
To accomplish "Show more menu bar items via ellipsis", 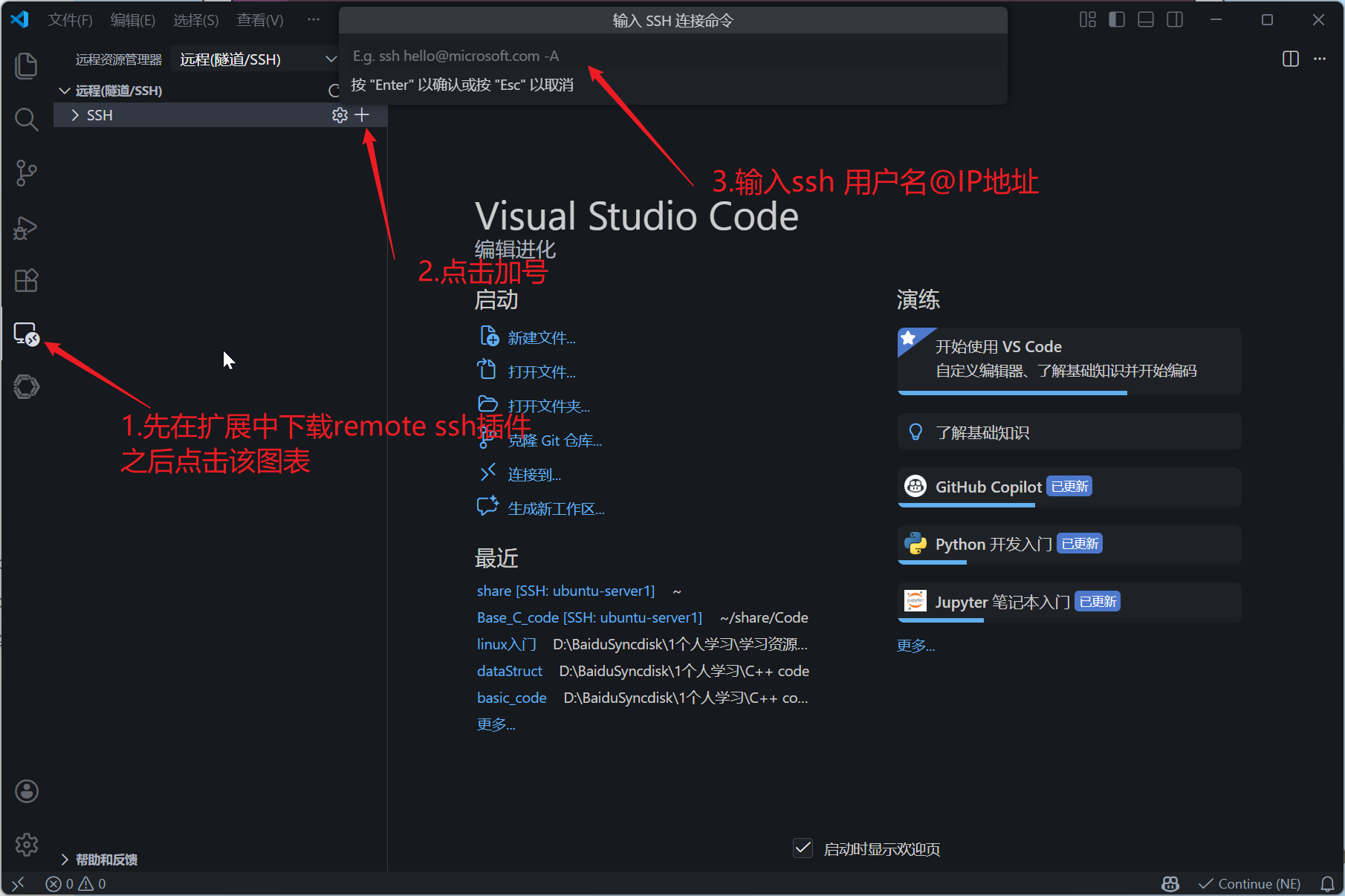I will click(314, 20).
